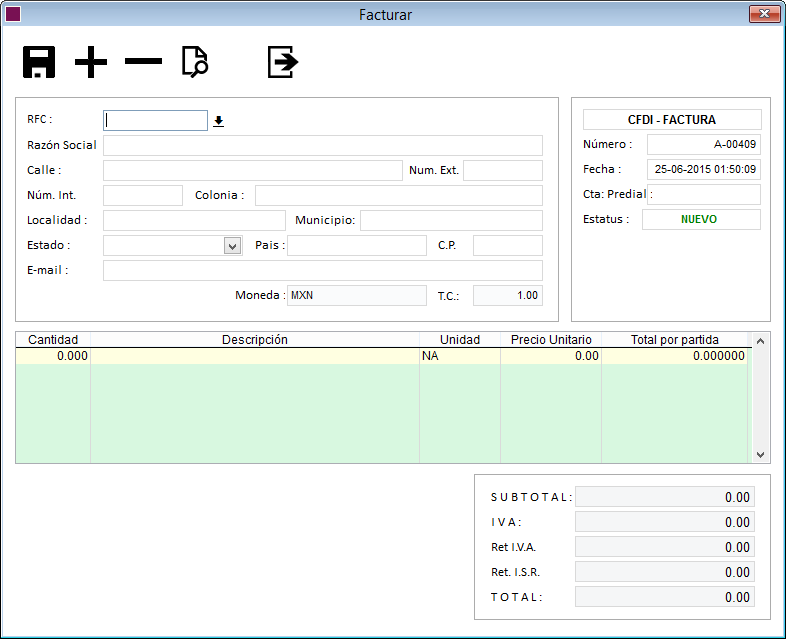Open the Estado dropdown
This screenshot has width=786, height=639.
pyautogui.click(x=232, y=246)
